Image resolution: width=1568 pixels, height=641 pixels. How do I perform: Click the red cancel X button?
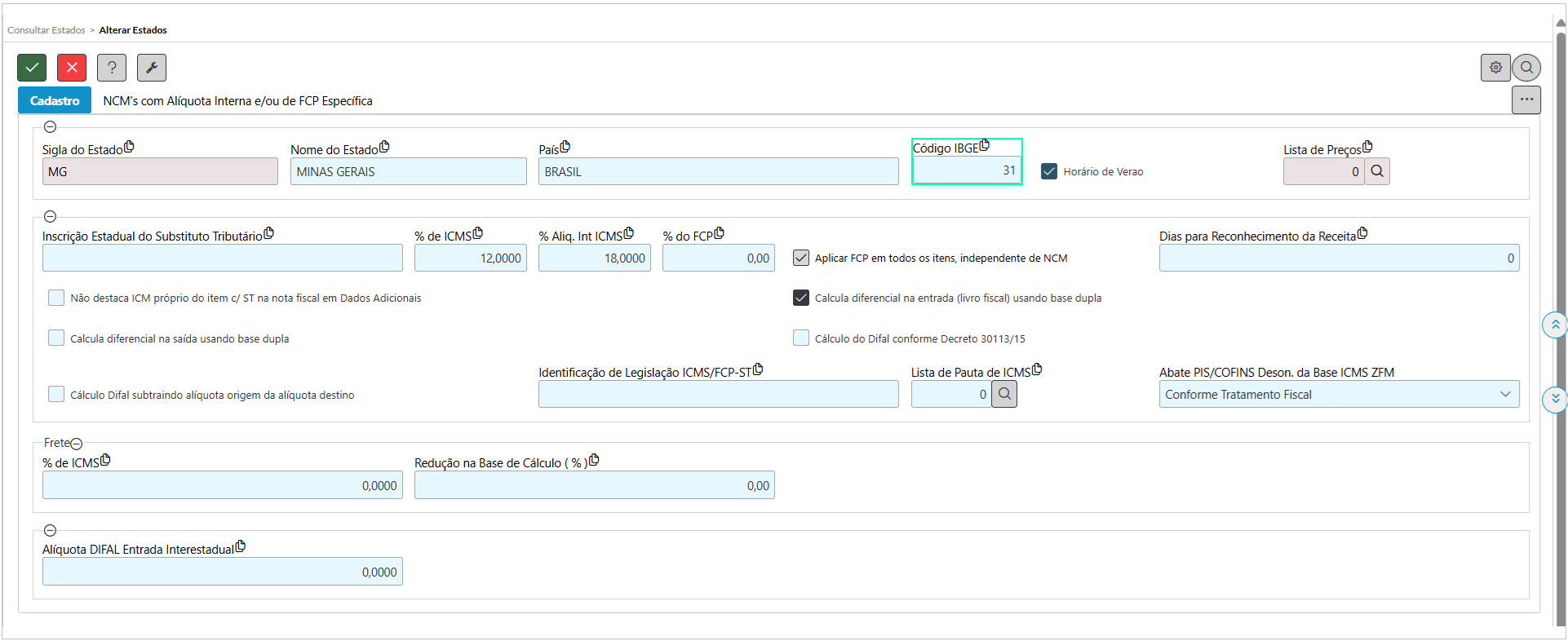coord(72,68)
